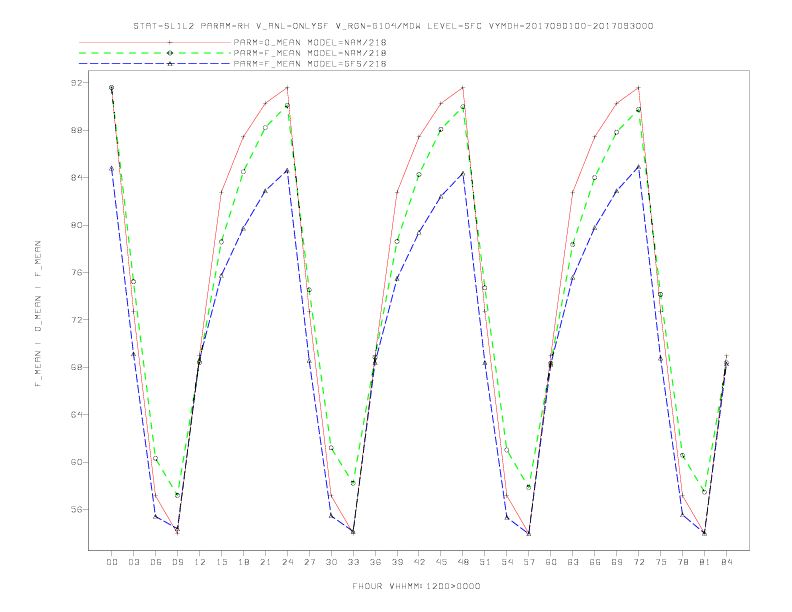Click forecast hour 84 on the horizontal axis

point(726,562)
